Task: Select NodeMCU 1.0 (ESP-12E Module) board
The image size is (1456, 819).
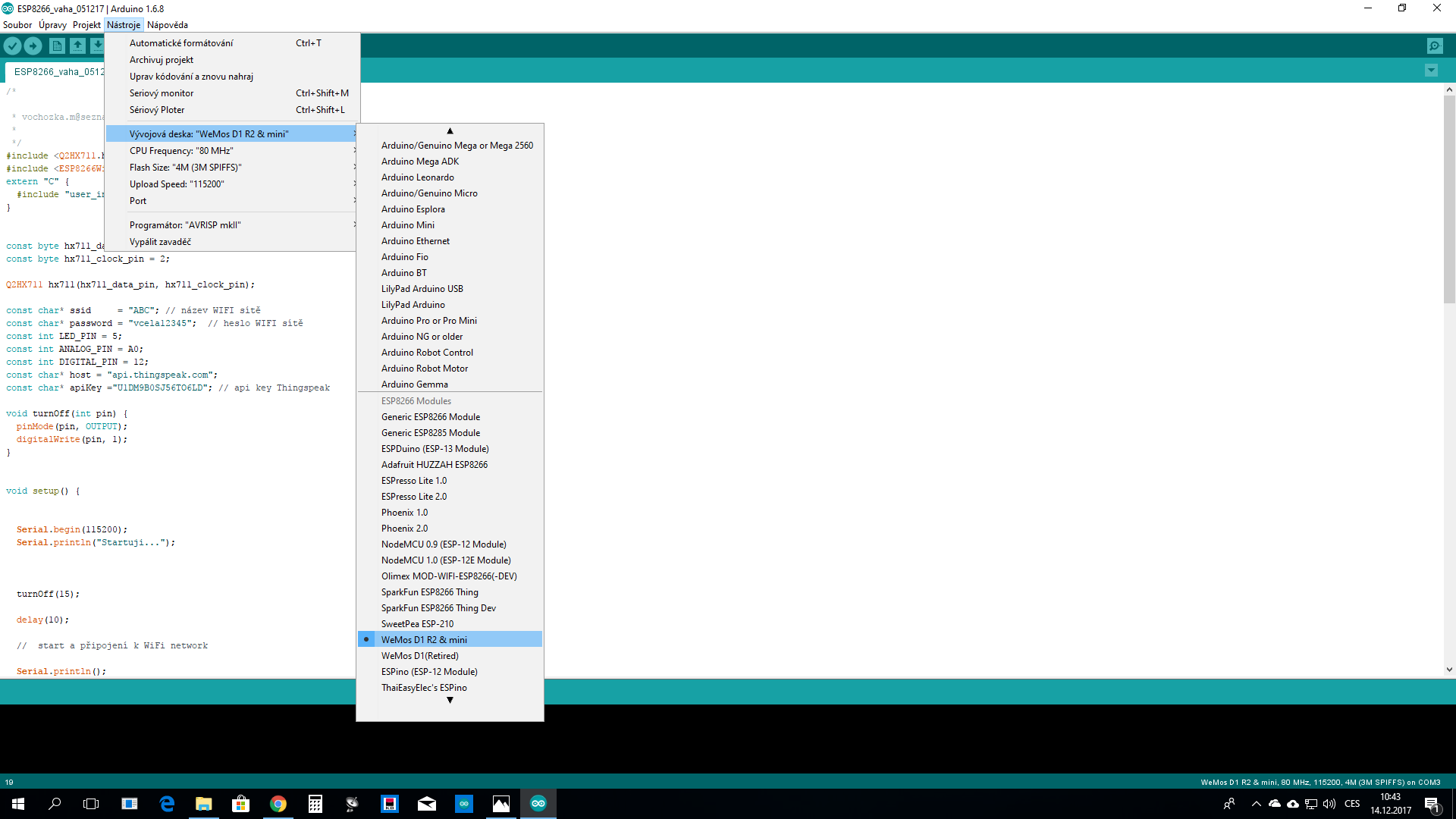Action: pyautogui.click(x=446, y=560)
